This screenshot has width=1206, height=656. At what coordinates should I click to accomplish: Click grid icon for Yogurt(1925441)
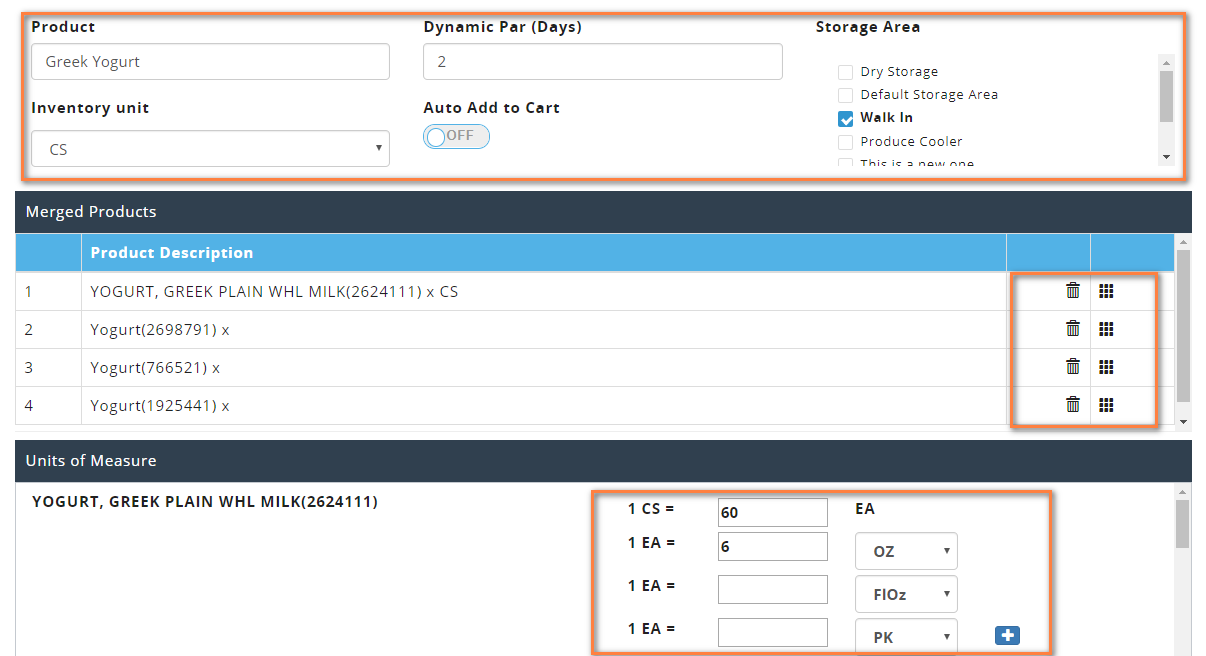1106,405
